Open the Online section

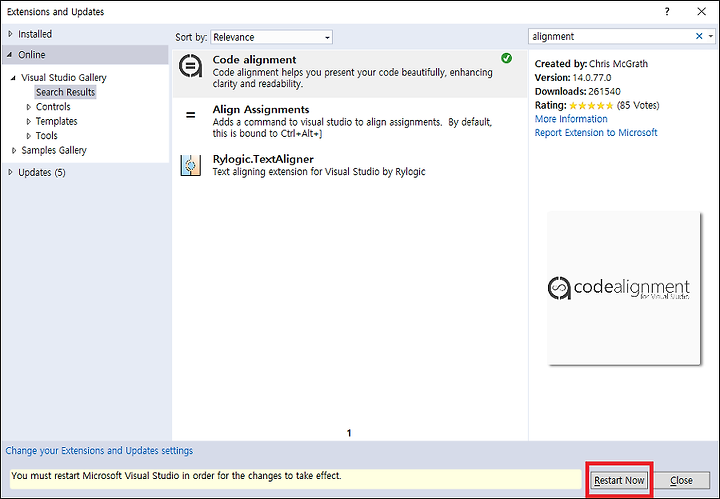32,55
